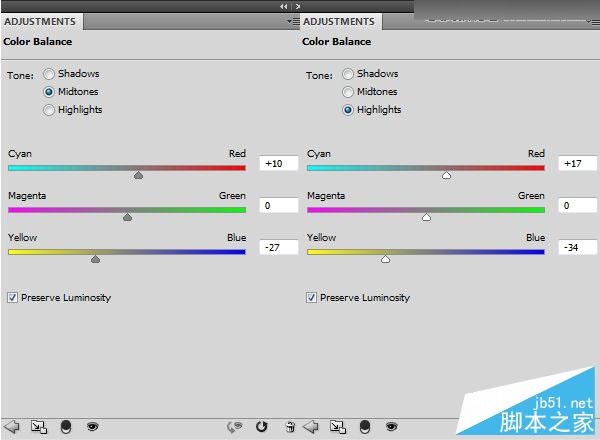Click the right panel Cyan label
Screen dimensions: 600x440
tap(319, 154)
